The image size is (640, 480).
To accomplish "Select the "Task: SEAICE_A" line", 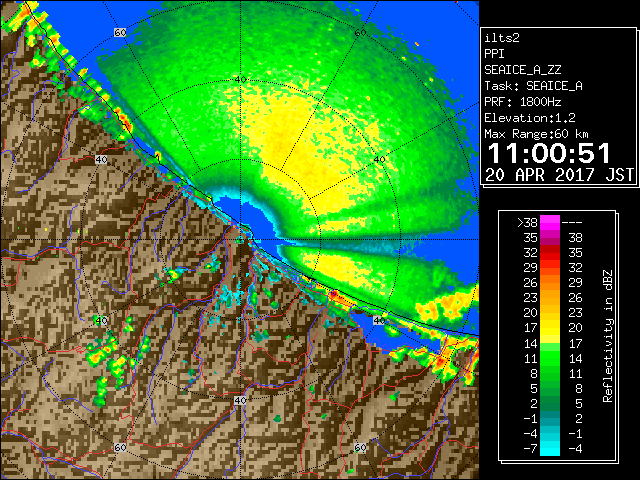I will (x=533, y=86).
